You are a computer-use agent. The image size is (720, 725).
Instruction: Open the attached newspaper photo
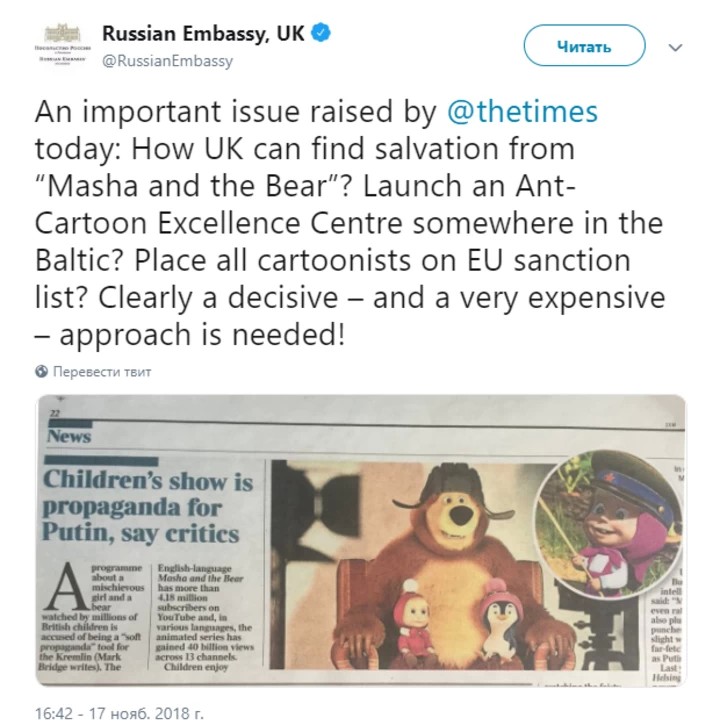(360, 541)
